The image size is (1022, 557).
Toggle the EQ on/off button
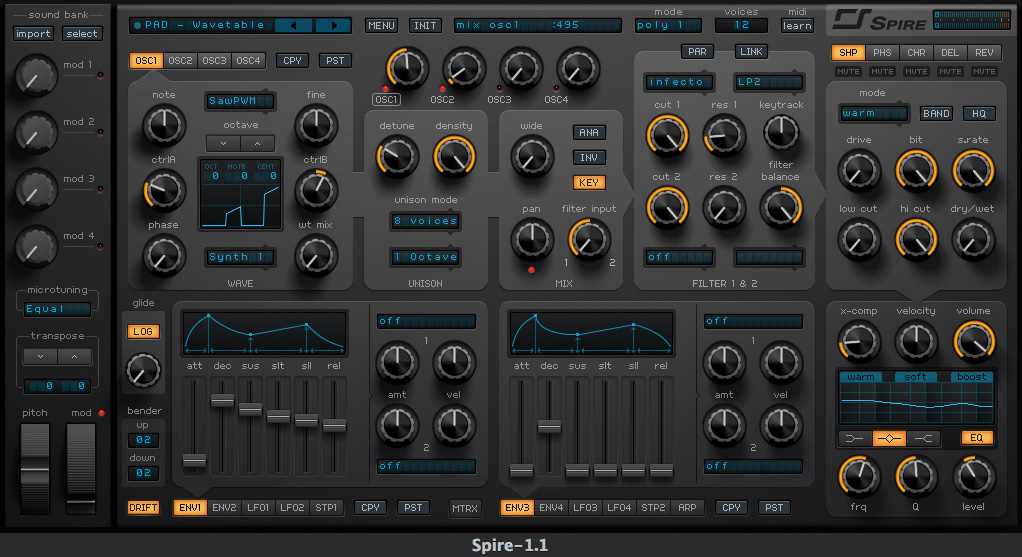click(x=976, y=438)
